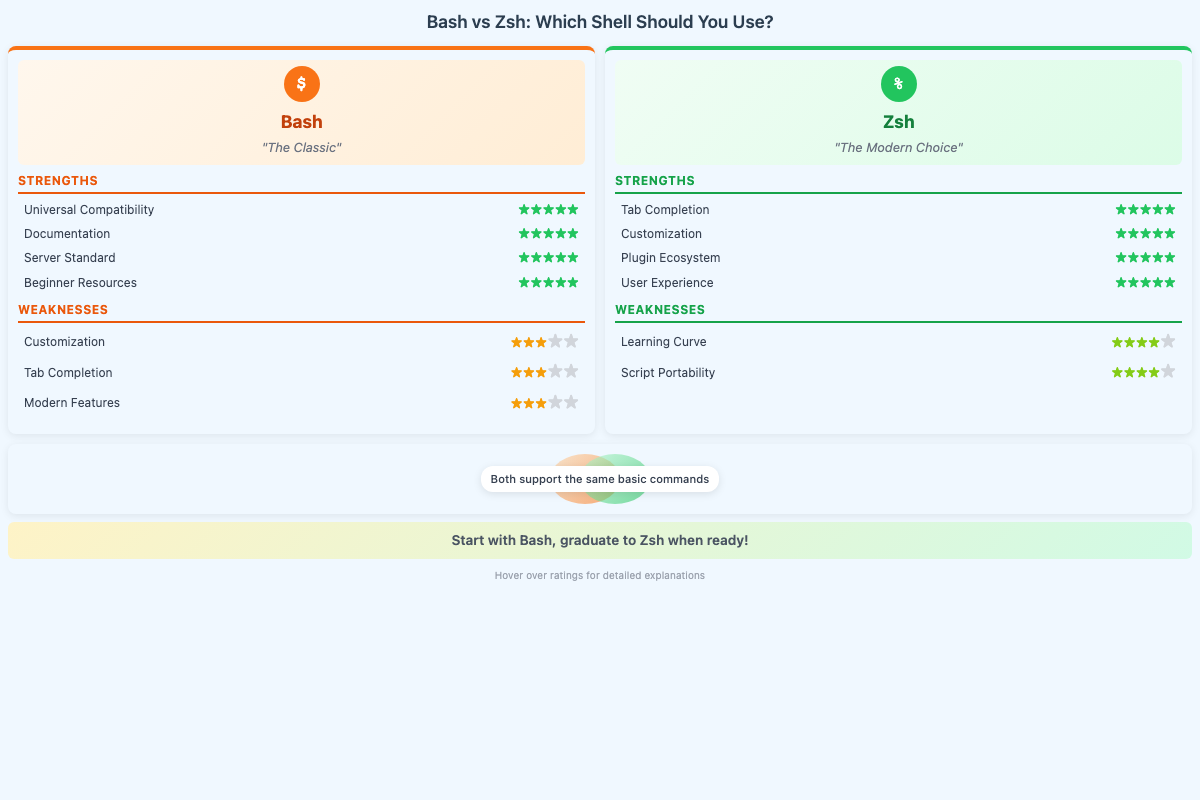Click the 'Both support the same basic commands' label
This screenshot has height=800, width=1200.
point(599,478)
